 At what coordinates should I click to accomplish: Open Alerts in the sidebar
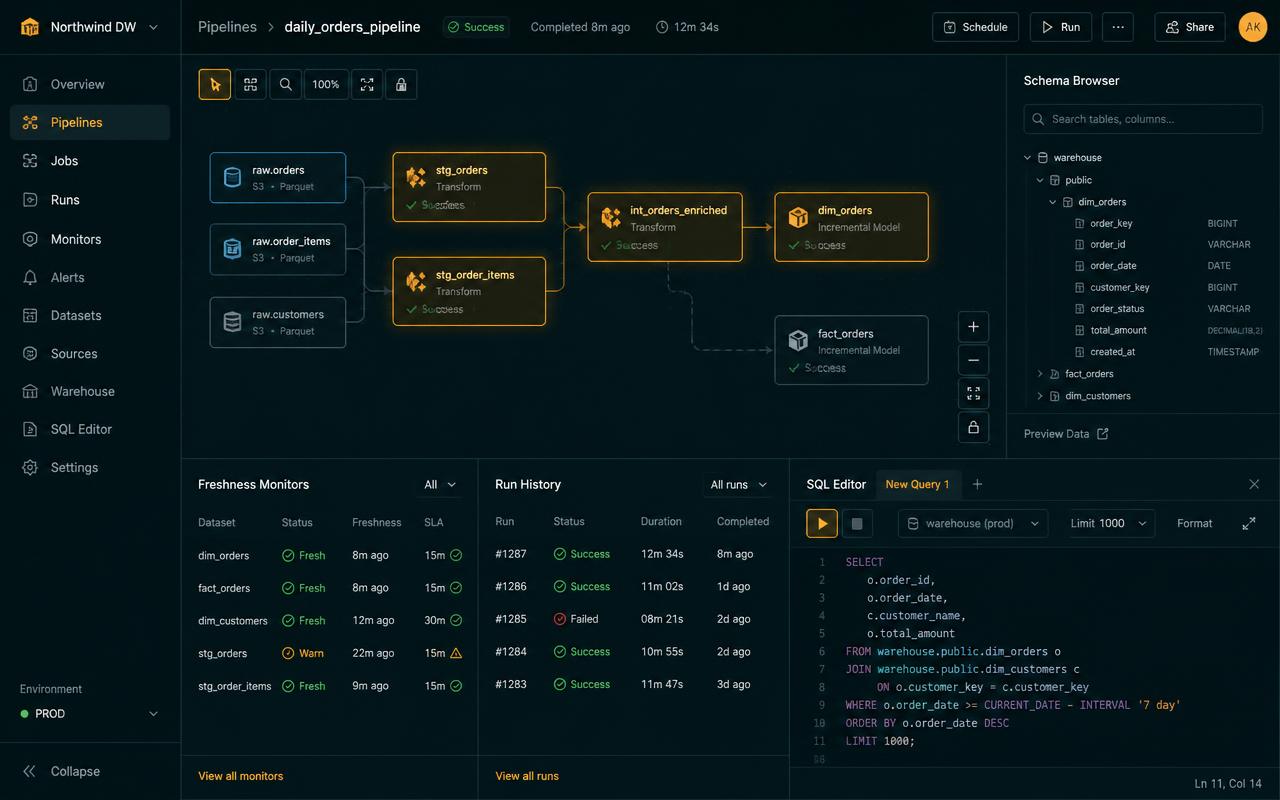pos(90,277)
